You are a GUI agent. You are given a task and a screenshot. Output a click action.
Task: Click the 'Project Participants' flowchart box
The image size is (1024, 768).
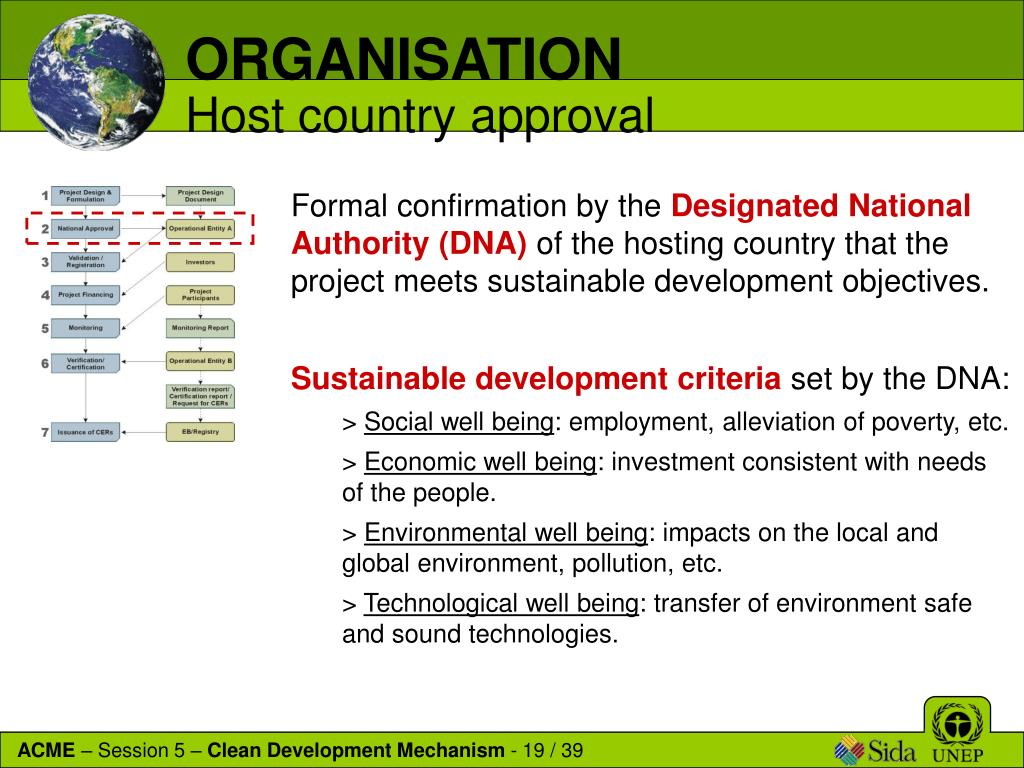click(200, 295)
